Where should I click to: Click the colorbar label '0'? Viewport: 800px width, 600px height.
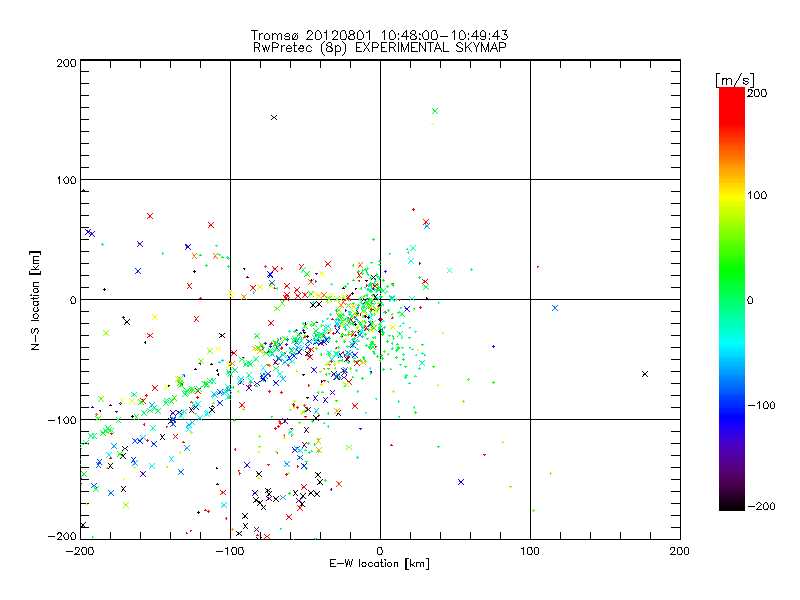coord(750,300)
